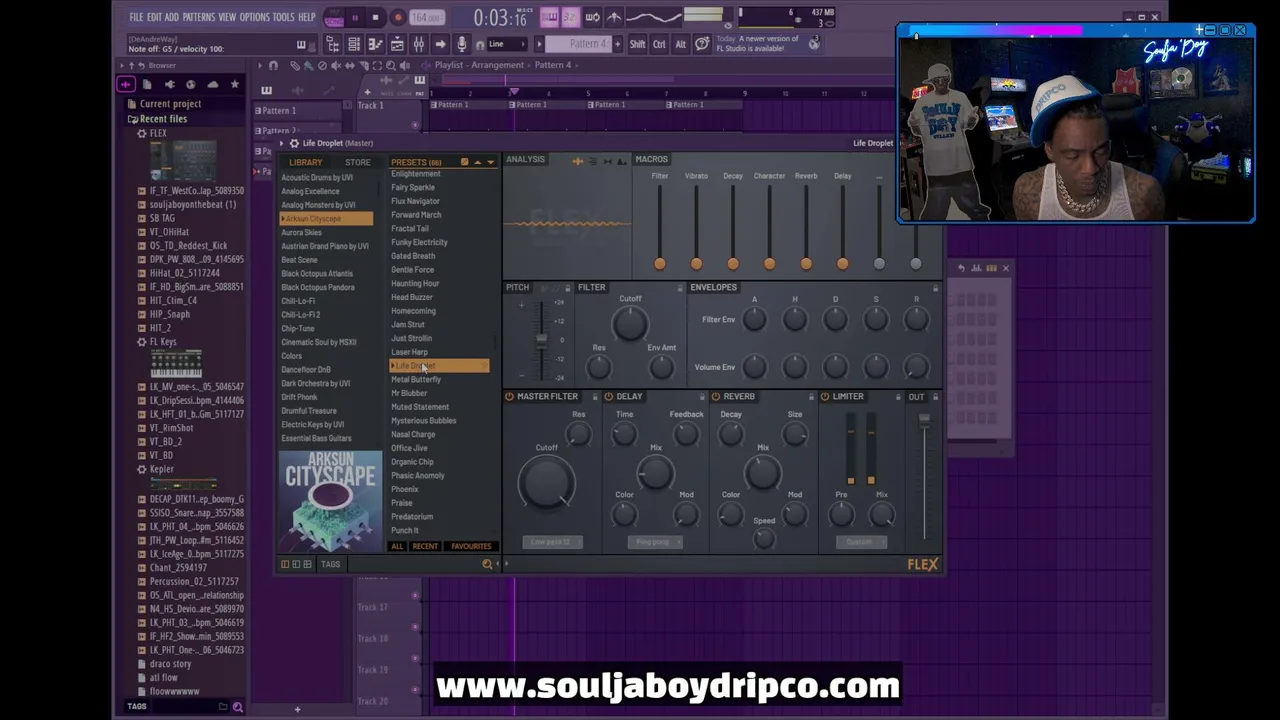1280x720 pixels.
Task: Click the FL Studio update notification icon
Action: pos(814,43)
